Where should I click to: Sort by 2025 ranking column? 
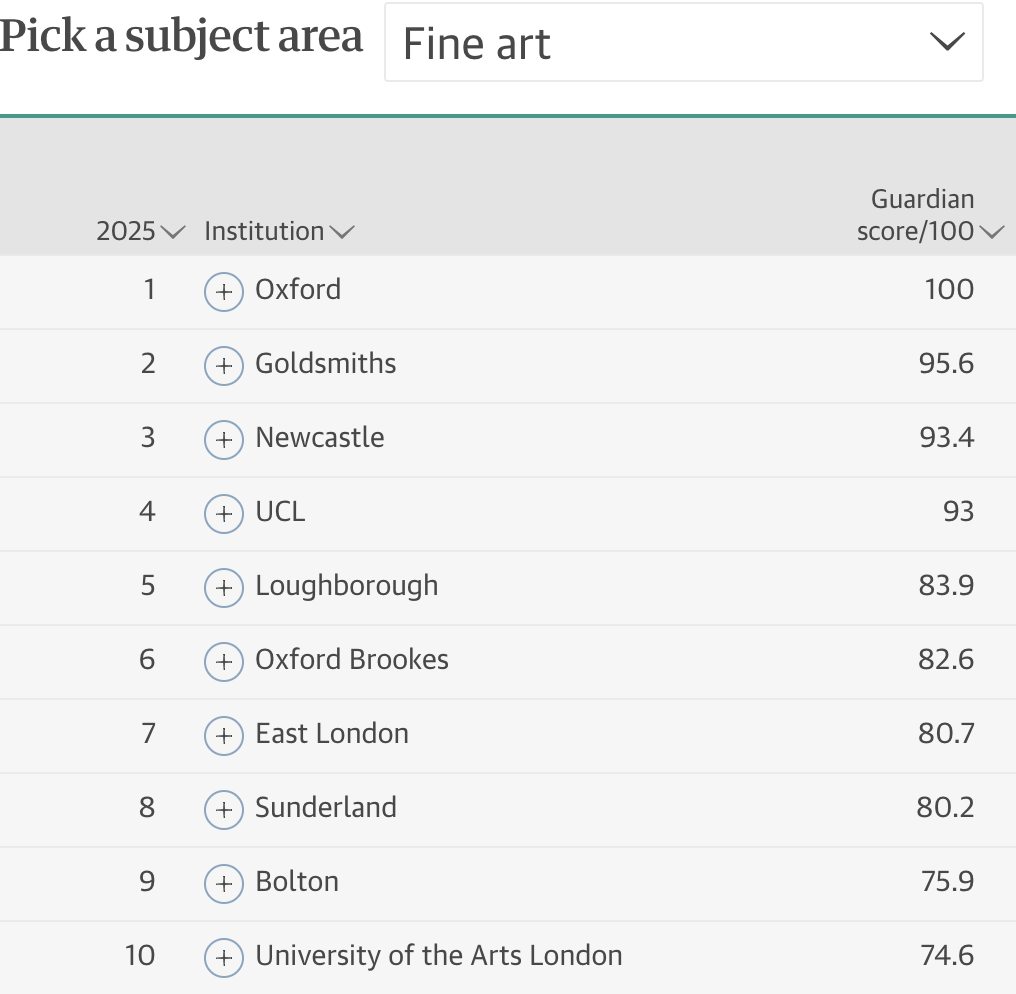tap(141, 231)
